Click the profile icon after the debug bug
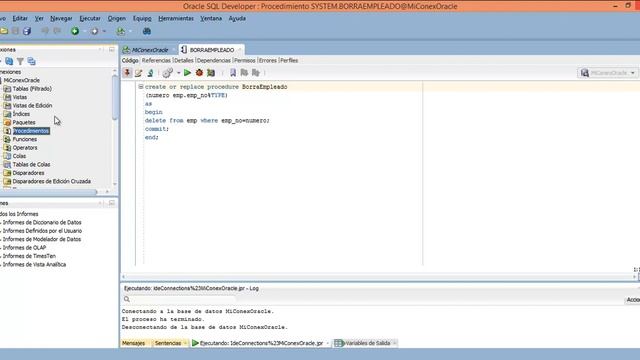This screenshot has width=640, height=360. [211, 73]
